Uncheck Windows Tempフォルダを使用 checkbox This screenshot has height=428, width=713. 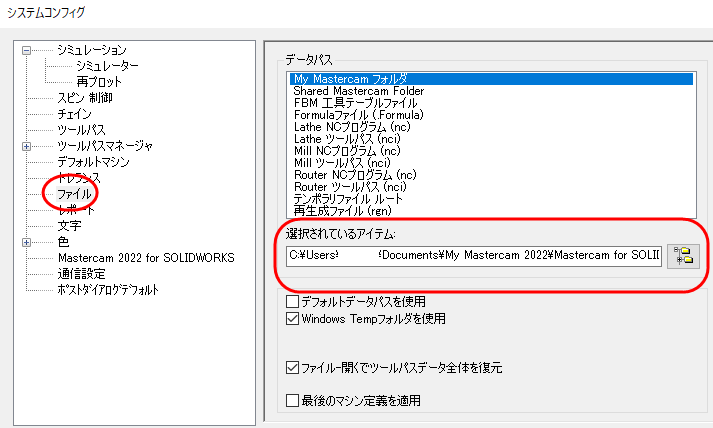tap(292, 318)
